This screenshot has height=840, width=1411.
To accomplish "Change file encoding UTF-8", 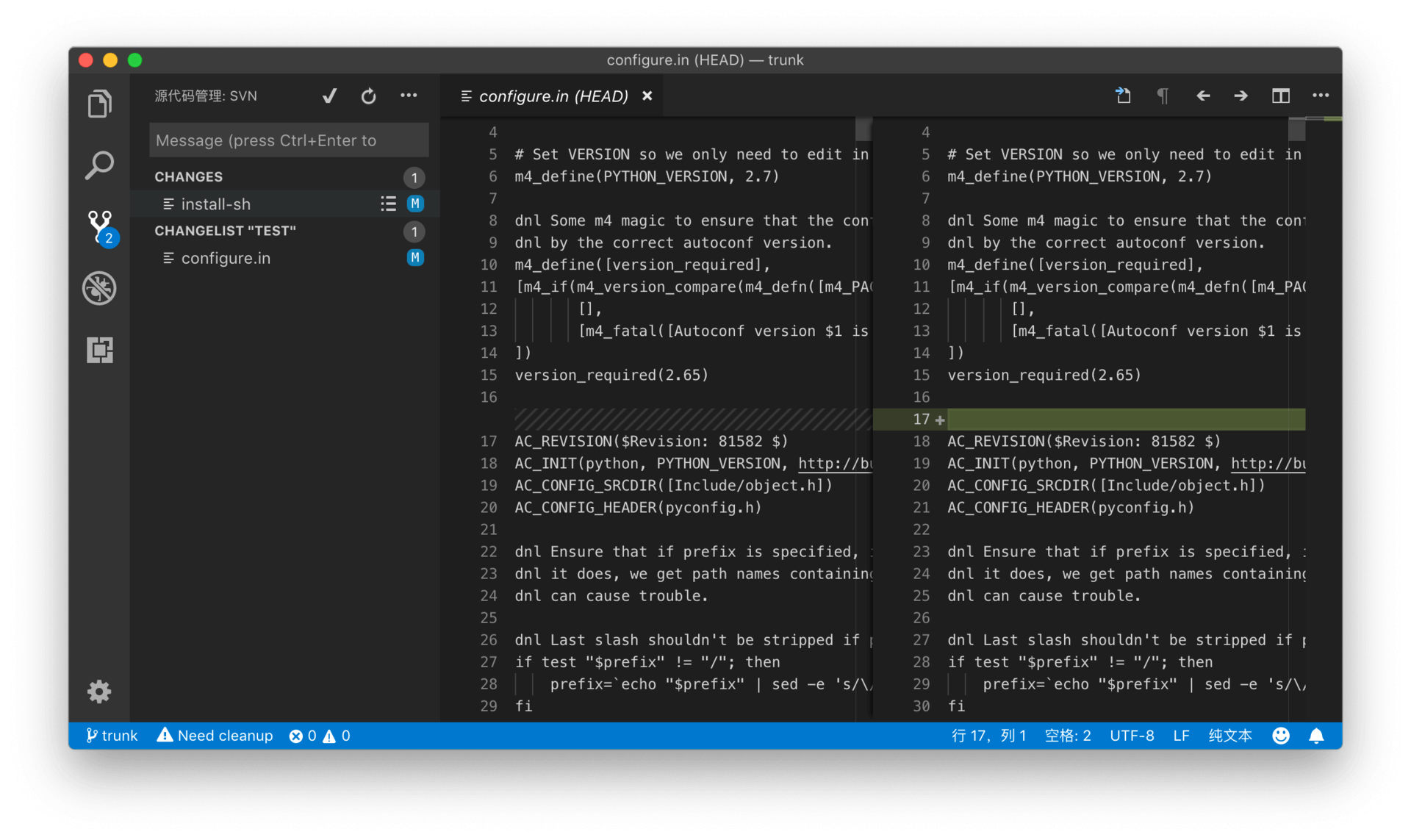I will 1132,736.
